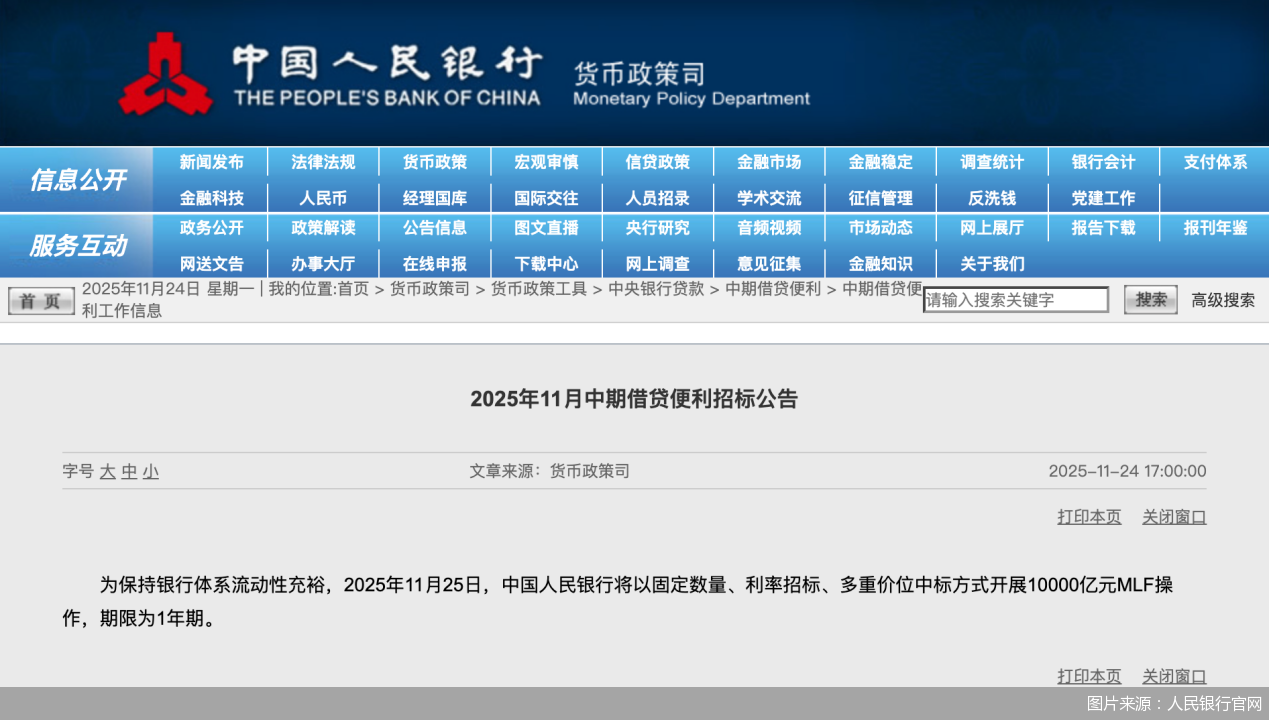The width and height of the screenshot is (1269, 720).
Task: Click the search keyword input field
Action: [1016, 299]
